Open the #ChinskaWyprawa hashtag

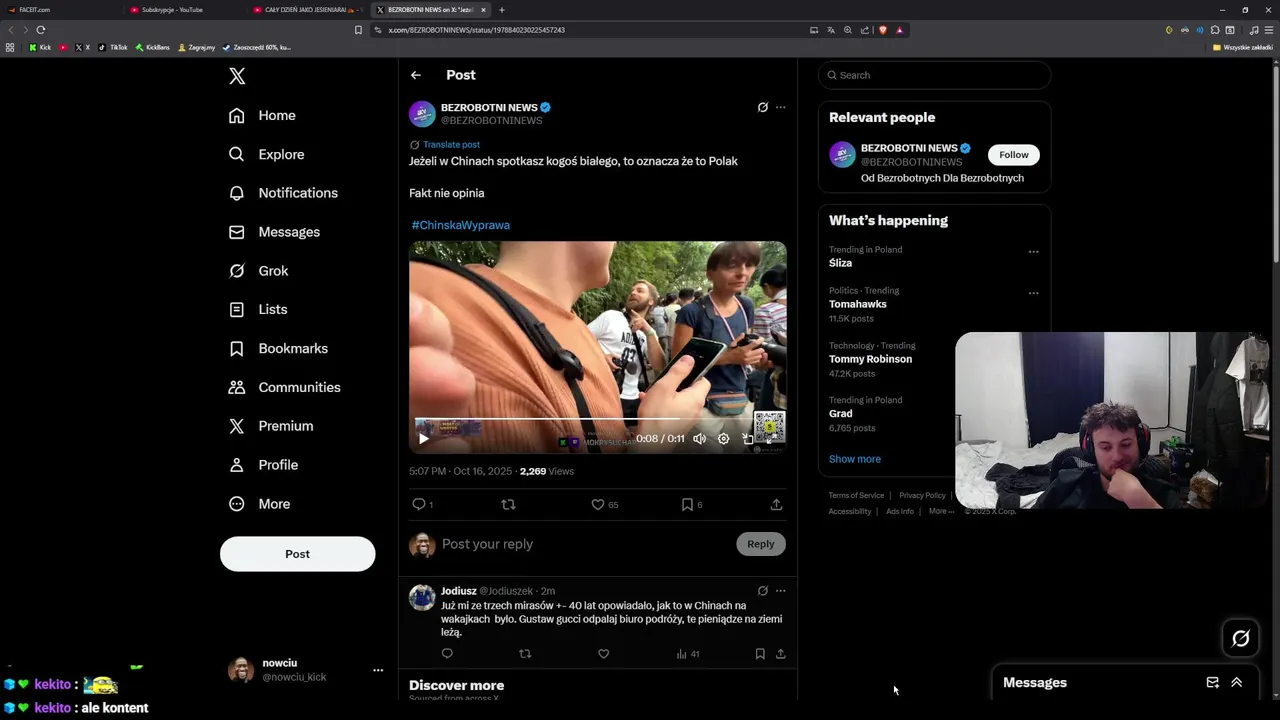point(460,225)
